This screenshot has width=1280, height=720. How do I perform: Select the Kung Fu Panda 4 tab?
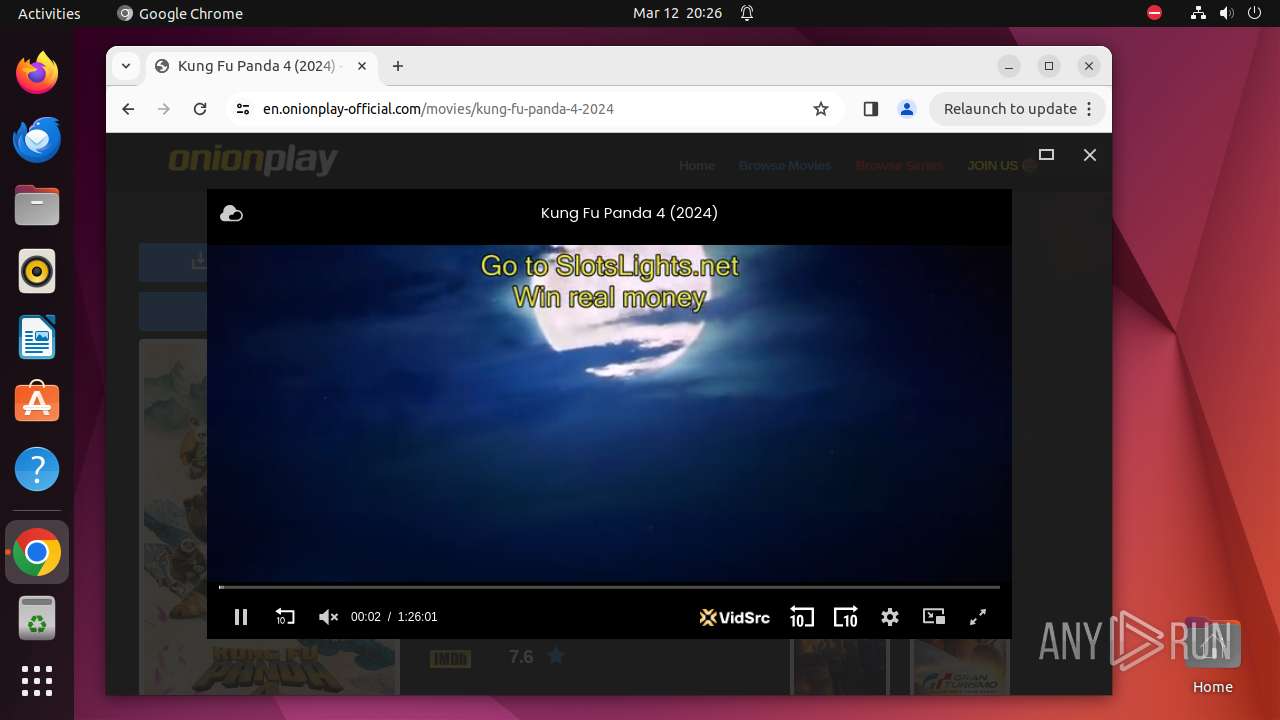click(262, 66)
